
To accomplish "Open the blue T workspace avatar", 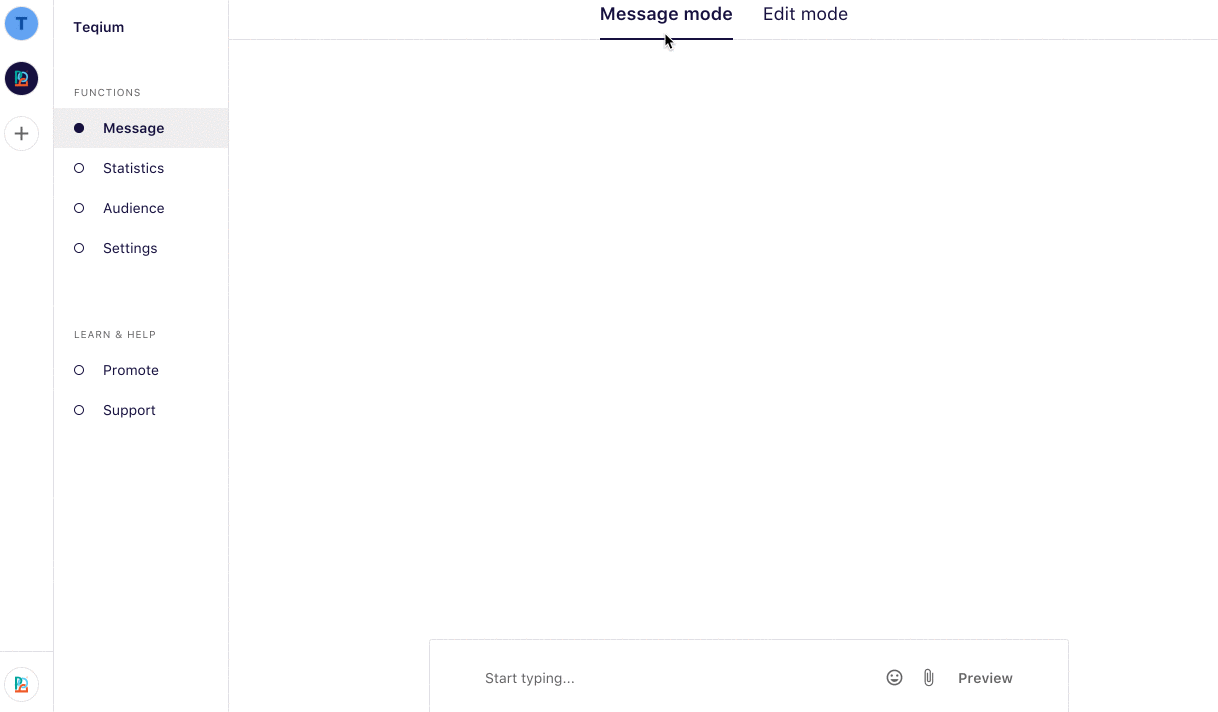I will tap(21, 23).
